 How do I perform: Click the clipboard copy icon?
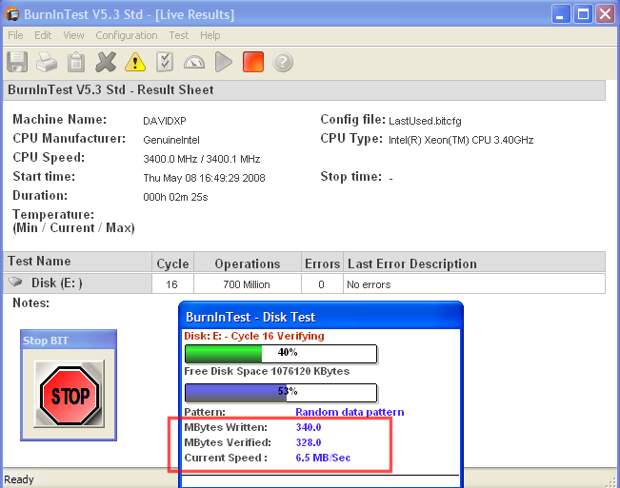pyautogui.click(x=76, y=62)
